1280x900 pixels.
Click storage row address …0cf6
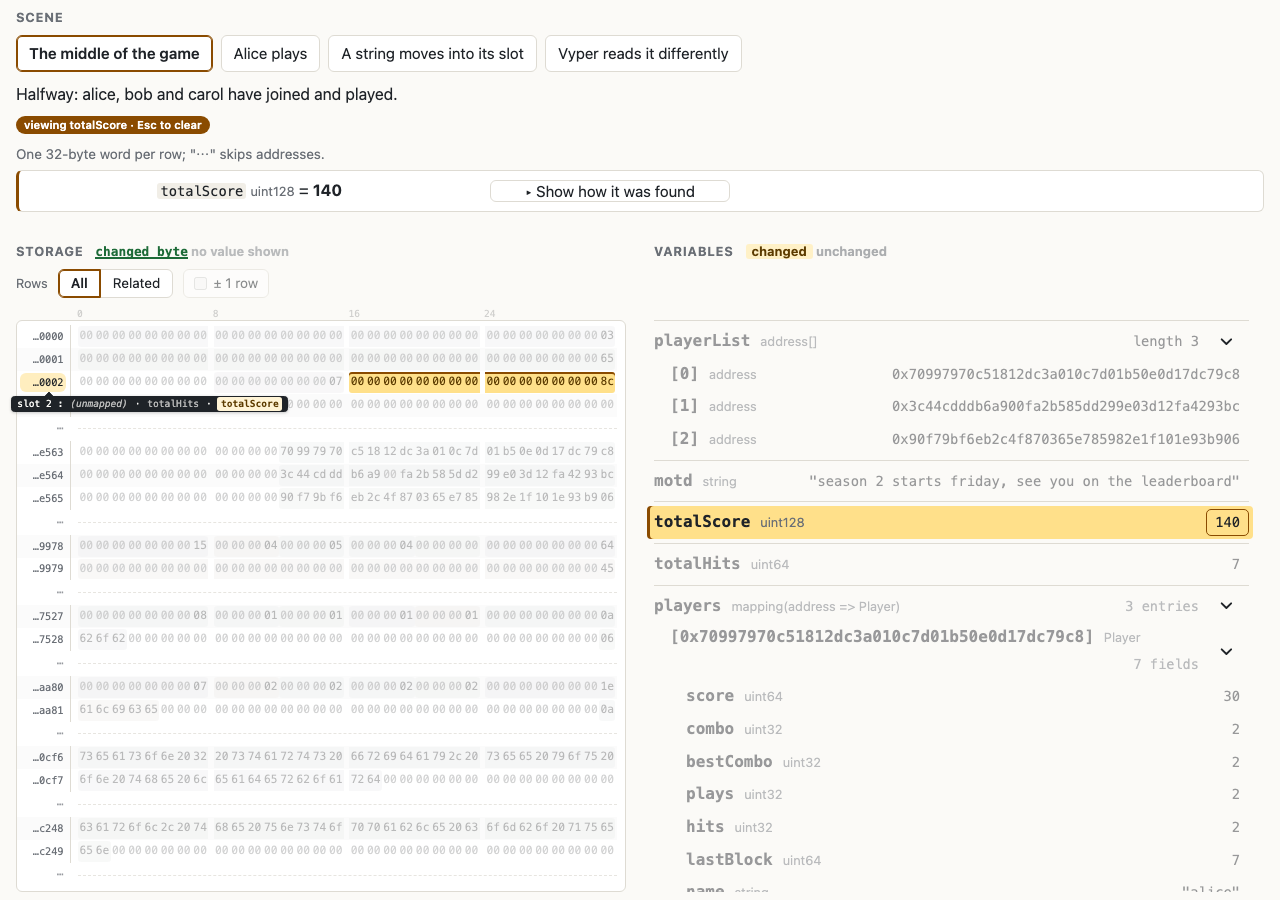click(x=47, y=757)
